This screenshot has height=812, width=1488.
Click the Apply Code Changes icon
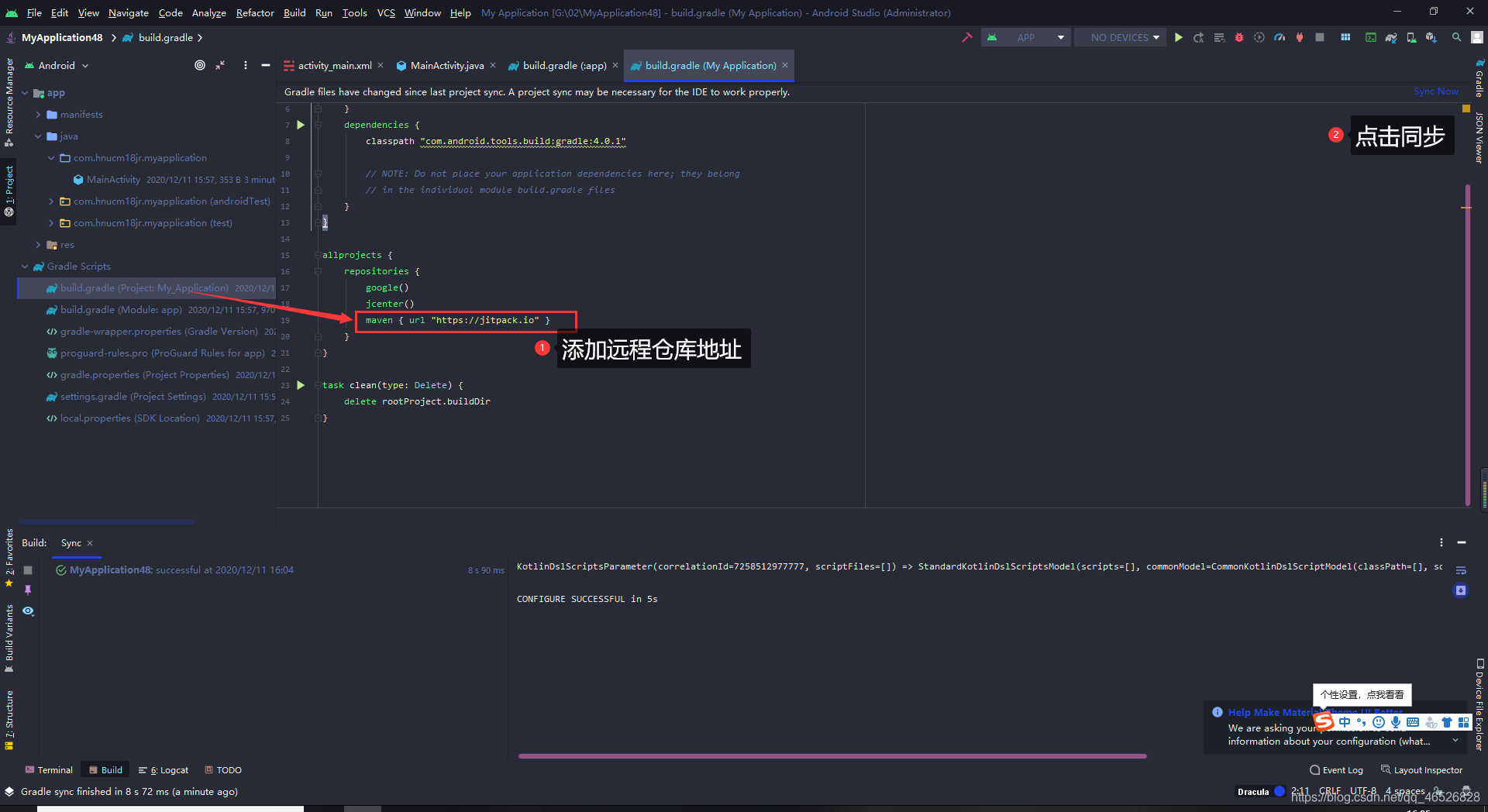(1219, 37)
